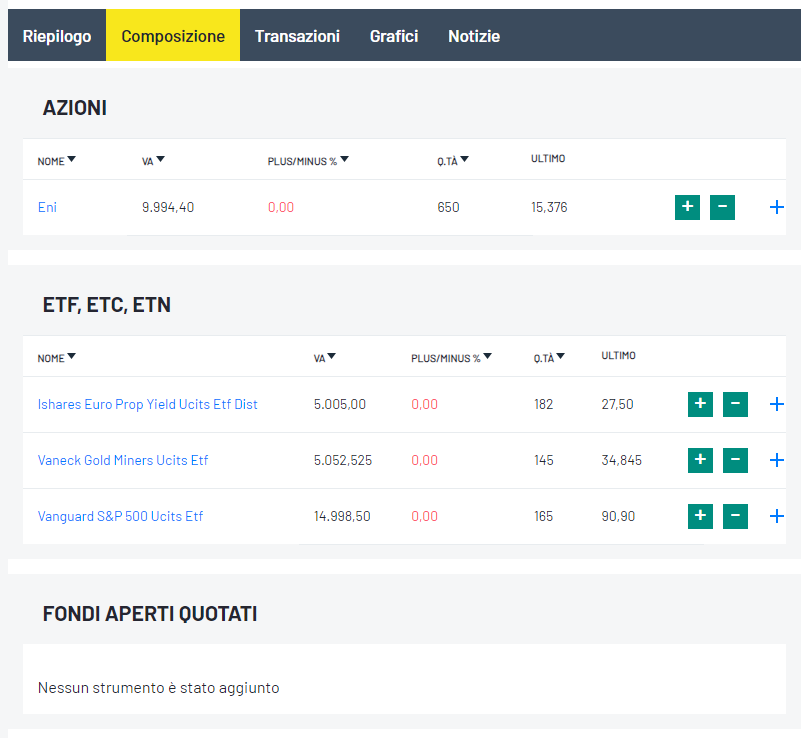Click green plus button in Eni row
Screen dimensions: 808x738
click(687, 207)
